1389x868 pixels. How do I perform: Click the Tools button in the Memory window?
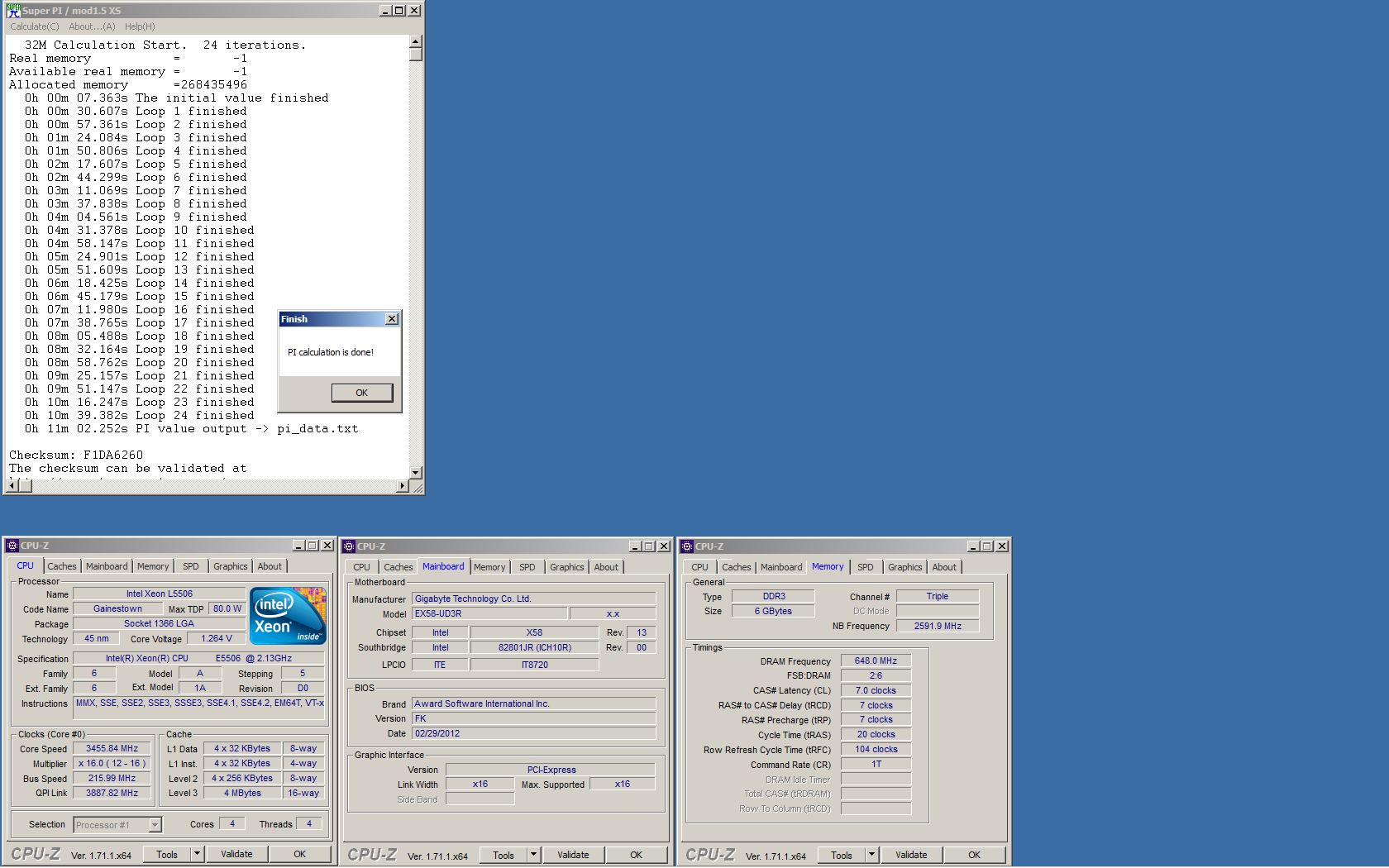click(842, 855)
